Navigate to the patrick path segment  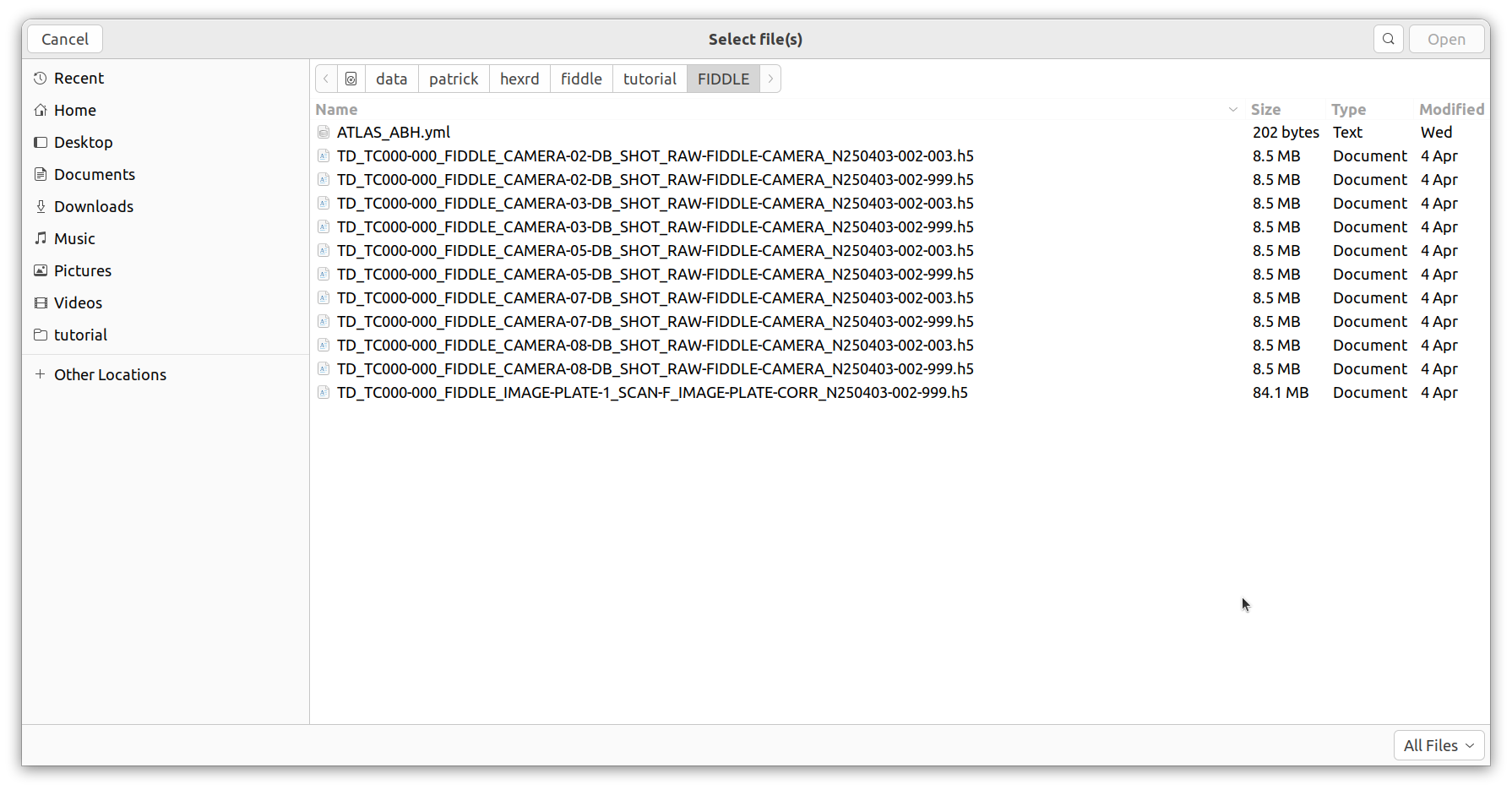click(x=454, y=79)
